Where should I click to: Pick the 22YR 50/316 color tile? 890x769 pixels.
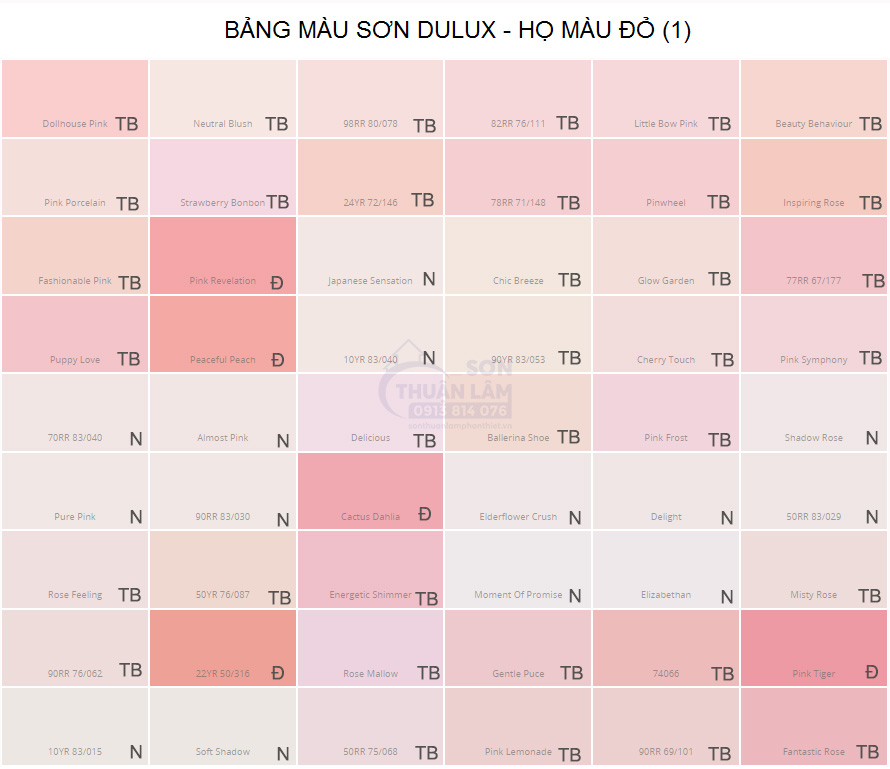[223, 647]
